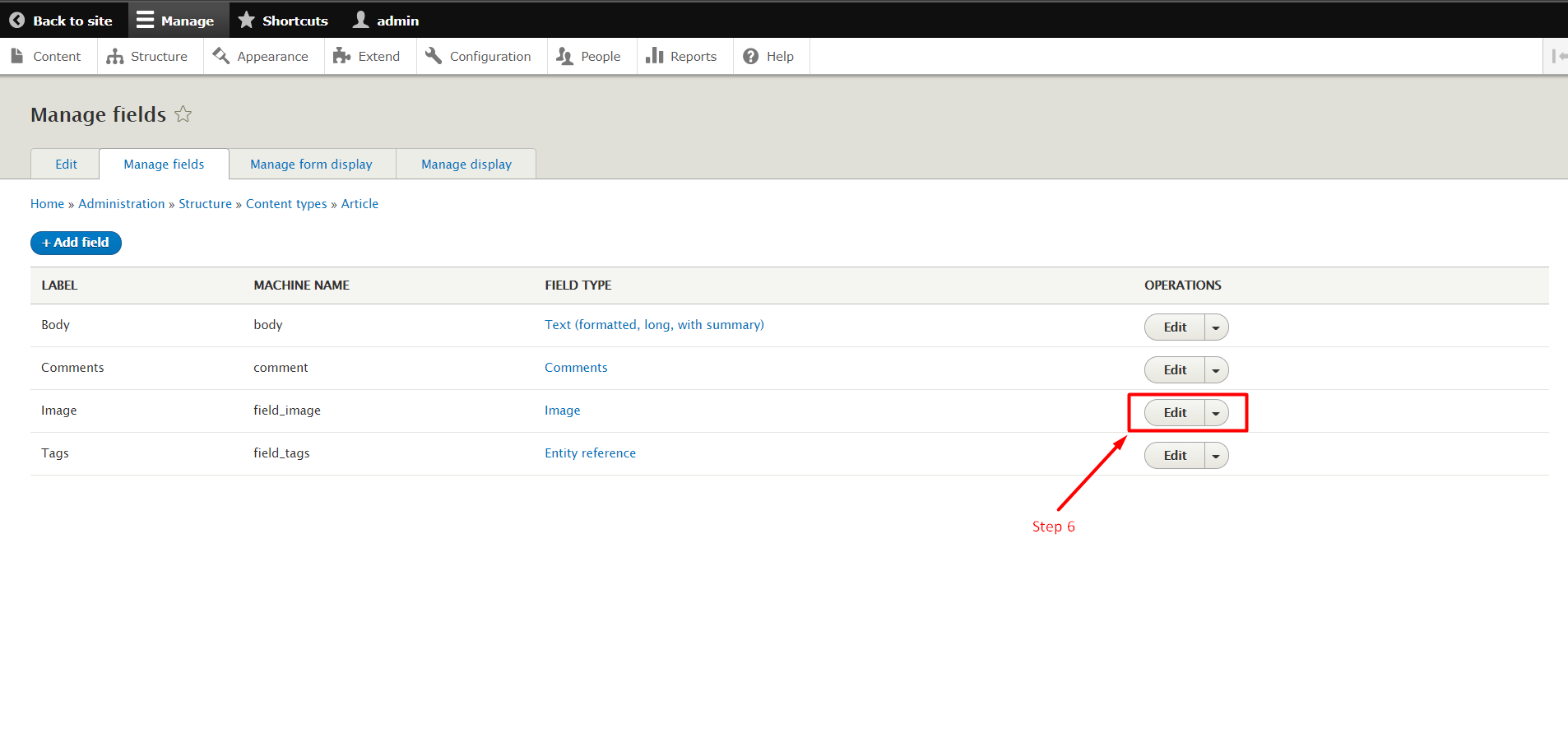Click the Shortcuts star icon in the top bar
1568x738 pixels.
tap(246, 20)
